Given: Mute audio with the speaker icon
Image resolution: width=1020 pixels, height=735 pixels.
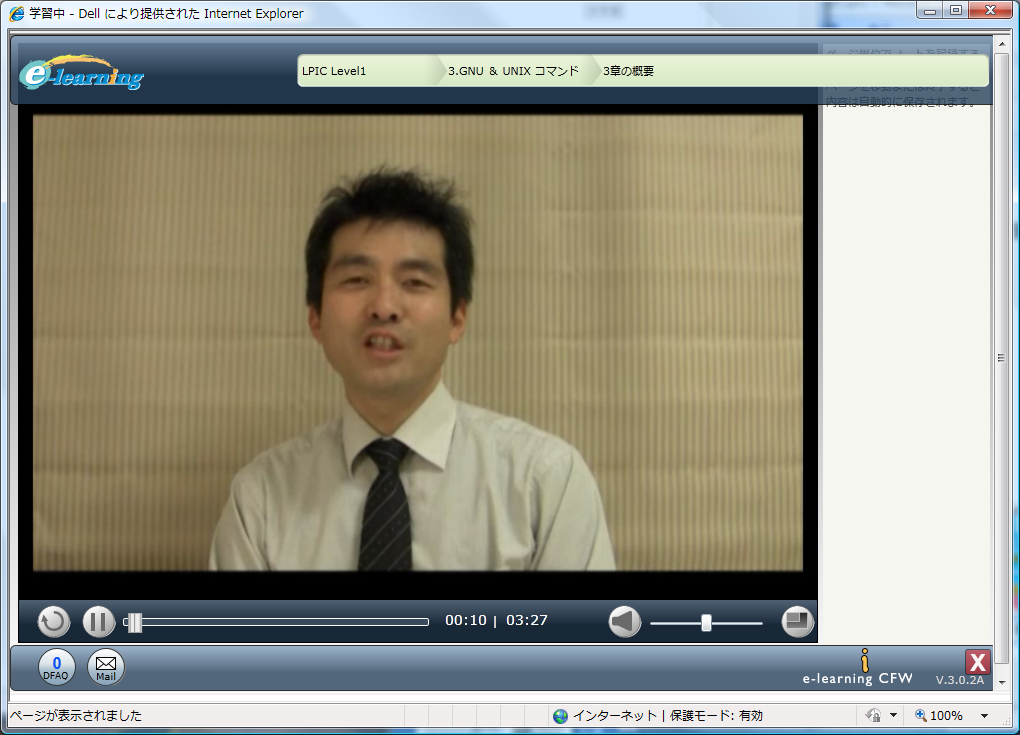Looking at the screenshot, I should tap(624, 621).
